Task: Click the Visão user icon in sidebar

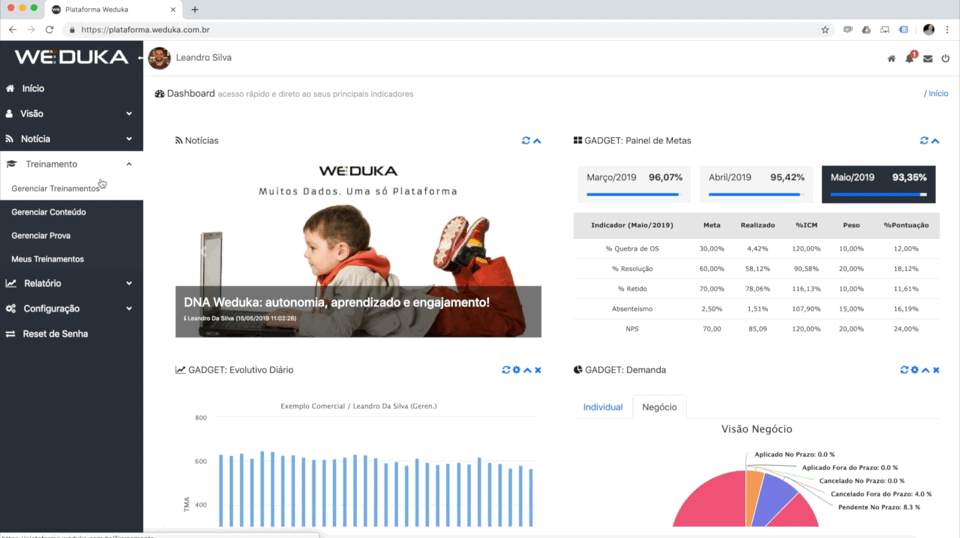Action: (9, 114)
